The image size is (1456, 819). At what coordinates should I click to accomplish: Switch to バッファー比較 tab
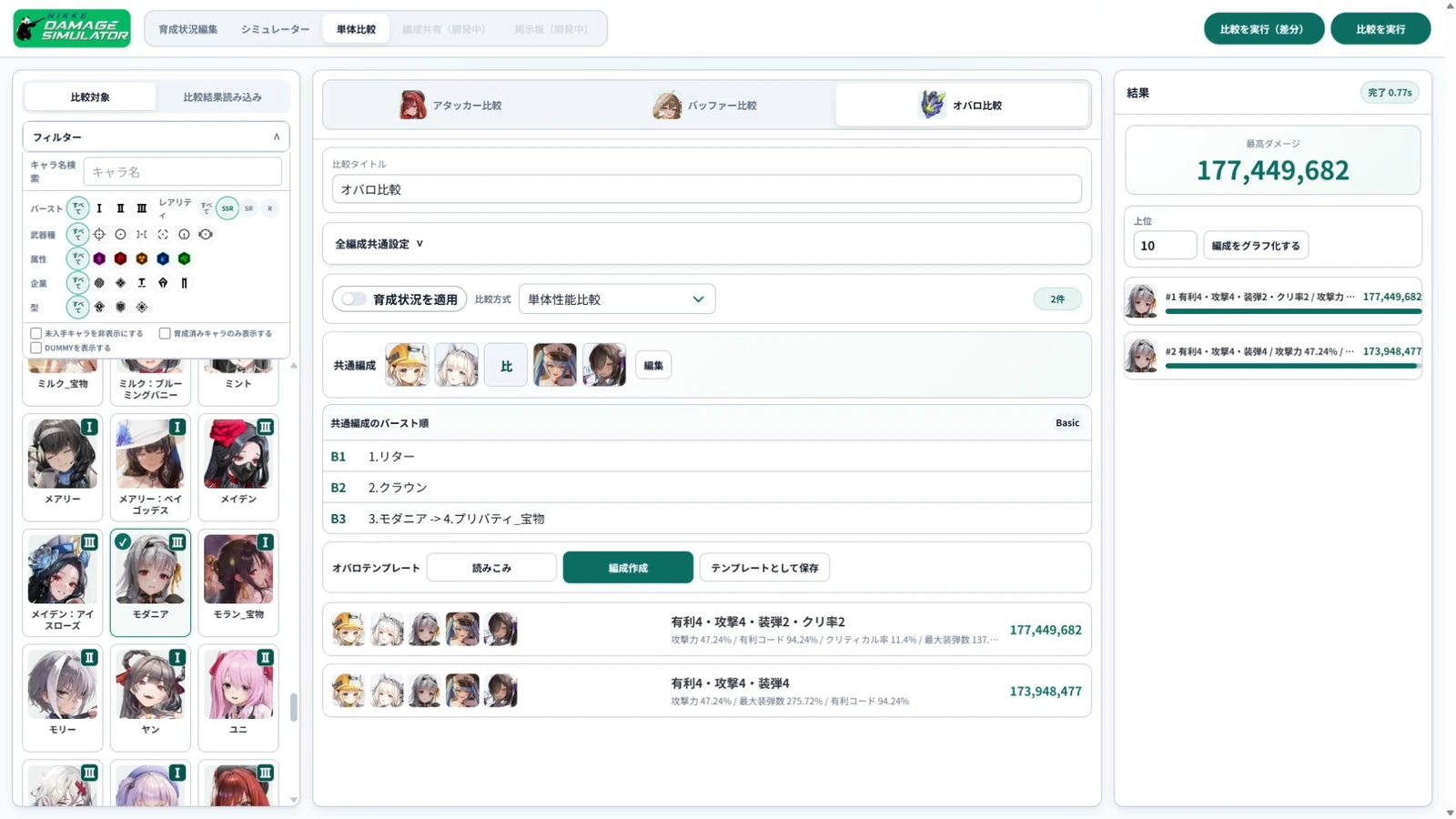pyautogui.click(x=705, y=106)
